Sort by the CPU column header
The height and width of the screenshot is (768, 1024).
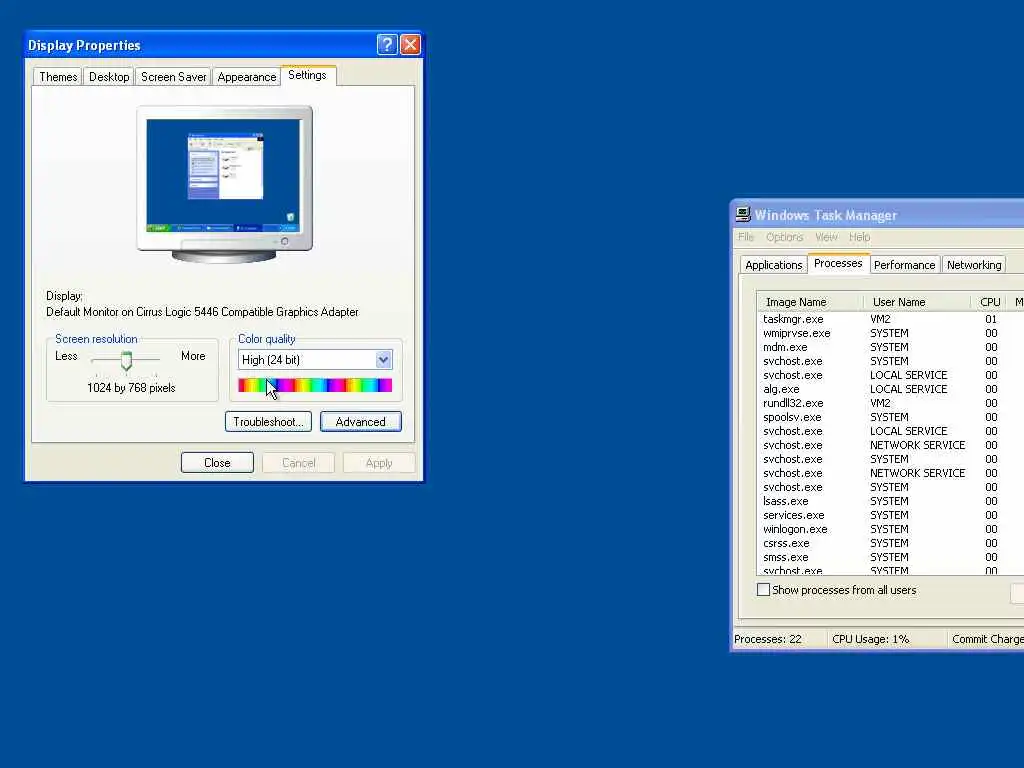[989, 302]
